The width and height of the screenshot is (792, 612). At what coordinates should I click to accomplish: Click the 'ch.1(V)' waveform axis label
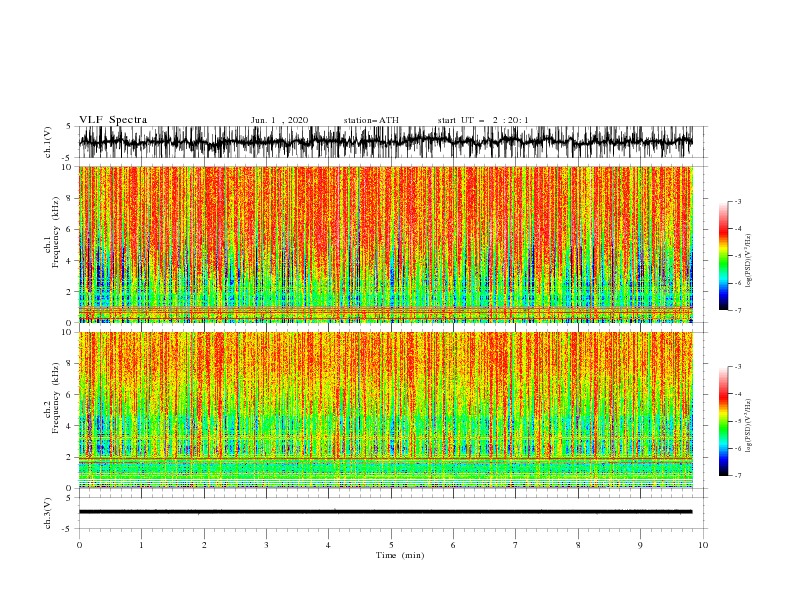point(48,142)
